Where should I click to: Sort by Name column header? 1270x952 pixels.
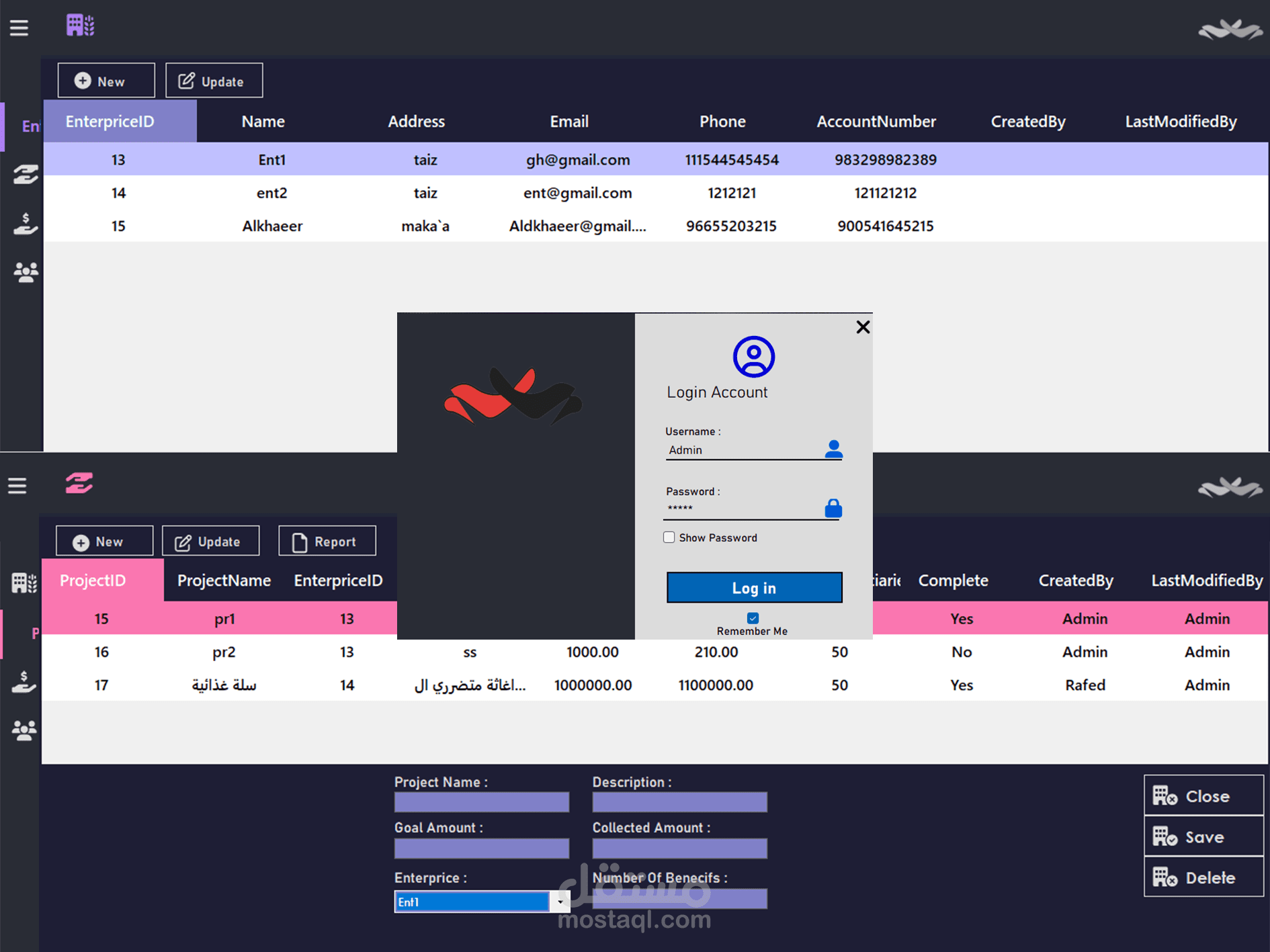coord(263,122)
